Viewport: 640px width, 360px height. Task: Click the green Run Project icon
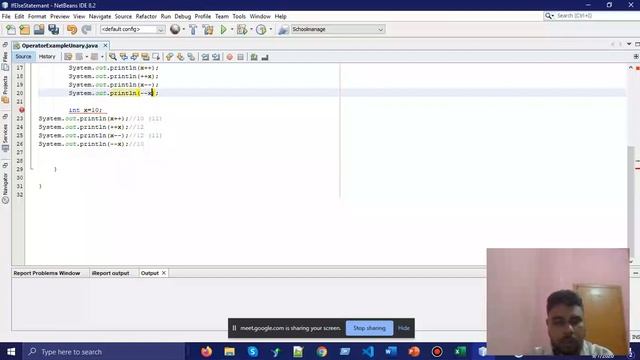click(x=223, y=29)
